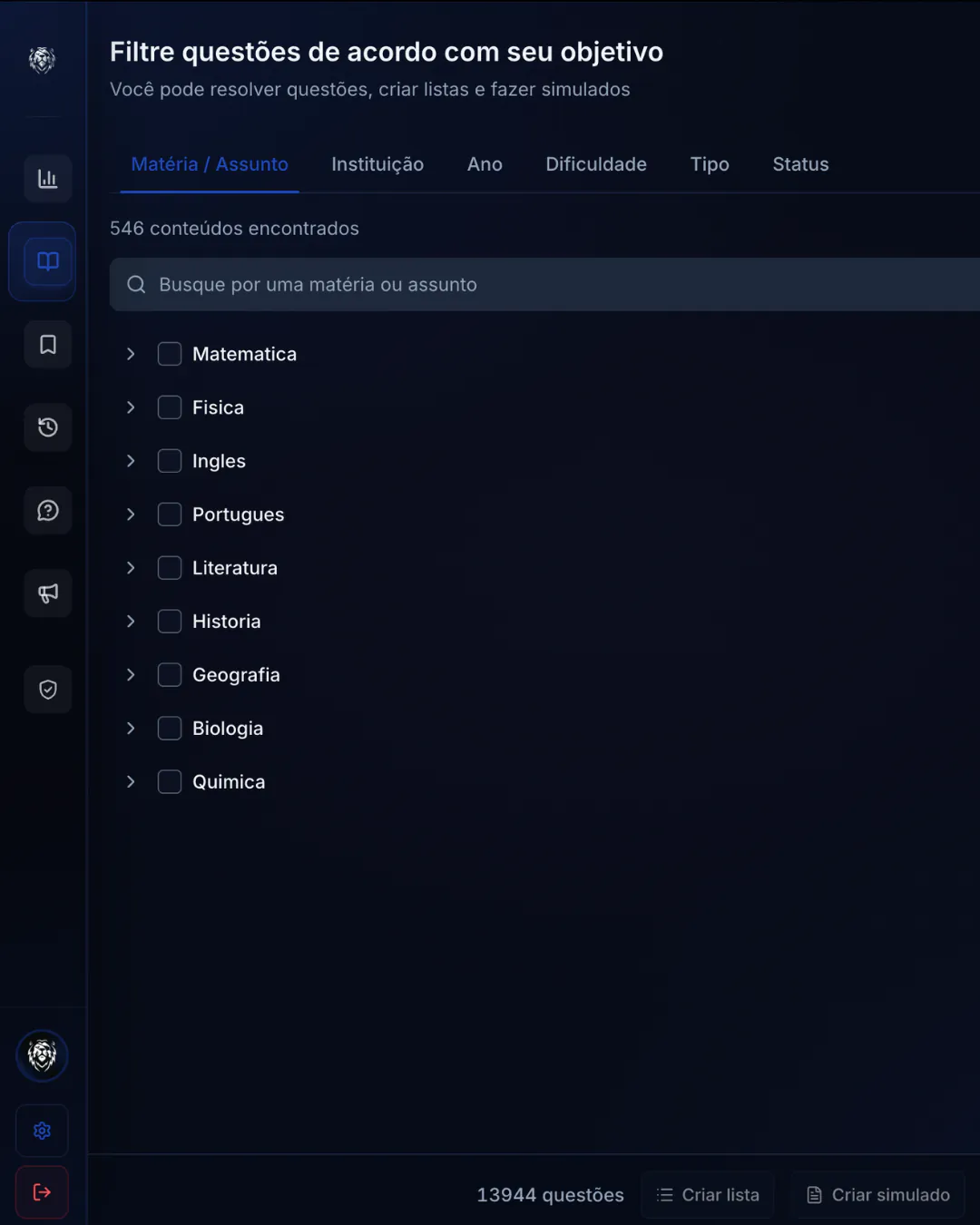The height and width of the screenshot is (1225, 980).
Task: Check the Geografia checkbox
Action: [x=170, y=675]
